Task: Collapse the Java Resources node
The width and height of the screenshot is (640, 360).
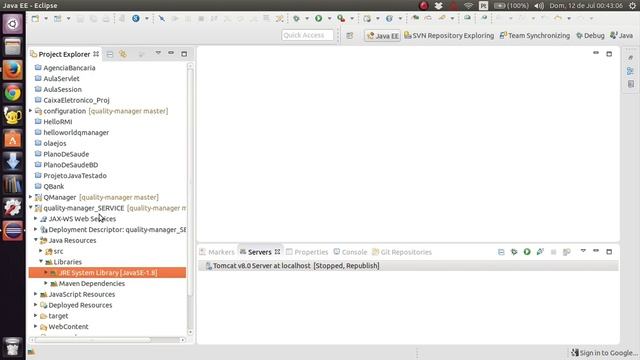Action: tap(36, 240)
